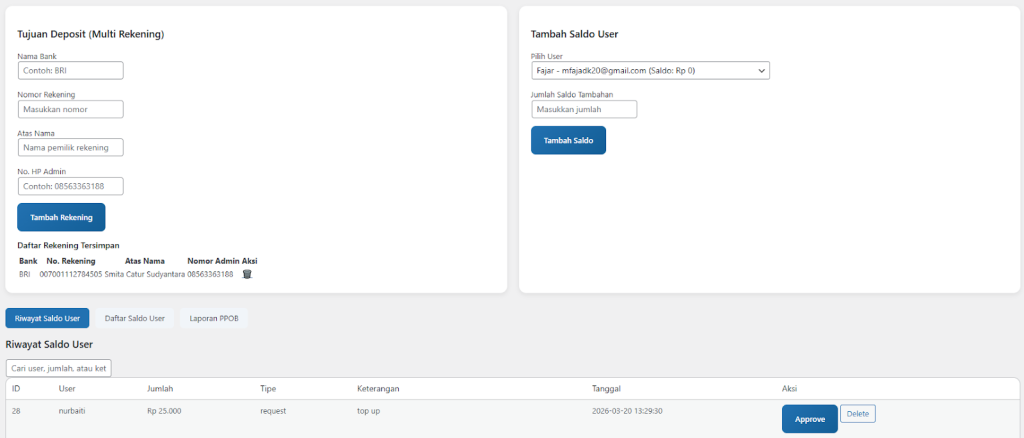Click the Tipe column header

pyautogui.click(x=268, y=388)
